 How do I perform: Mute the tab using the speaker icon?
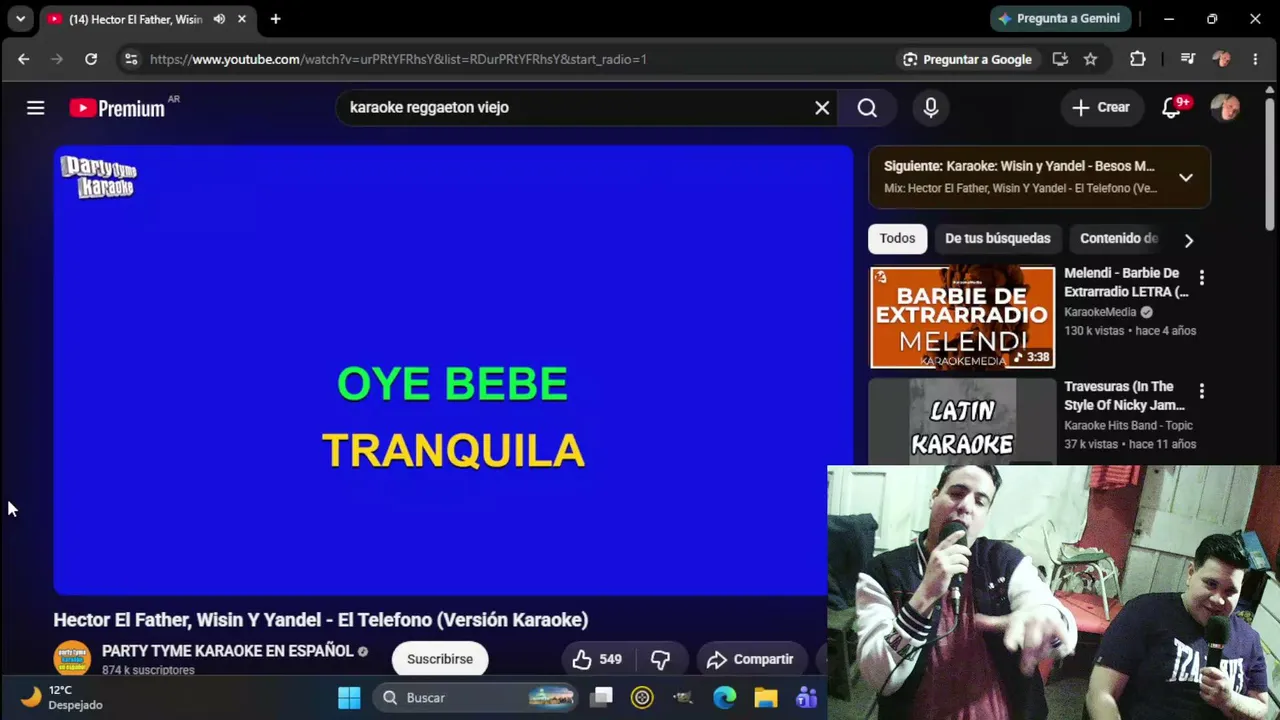[x=219, y=19]
